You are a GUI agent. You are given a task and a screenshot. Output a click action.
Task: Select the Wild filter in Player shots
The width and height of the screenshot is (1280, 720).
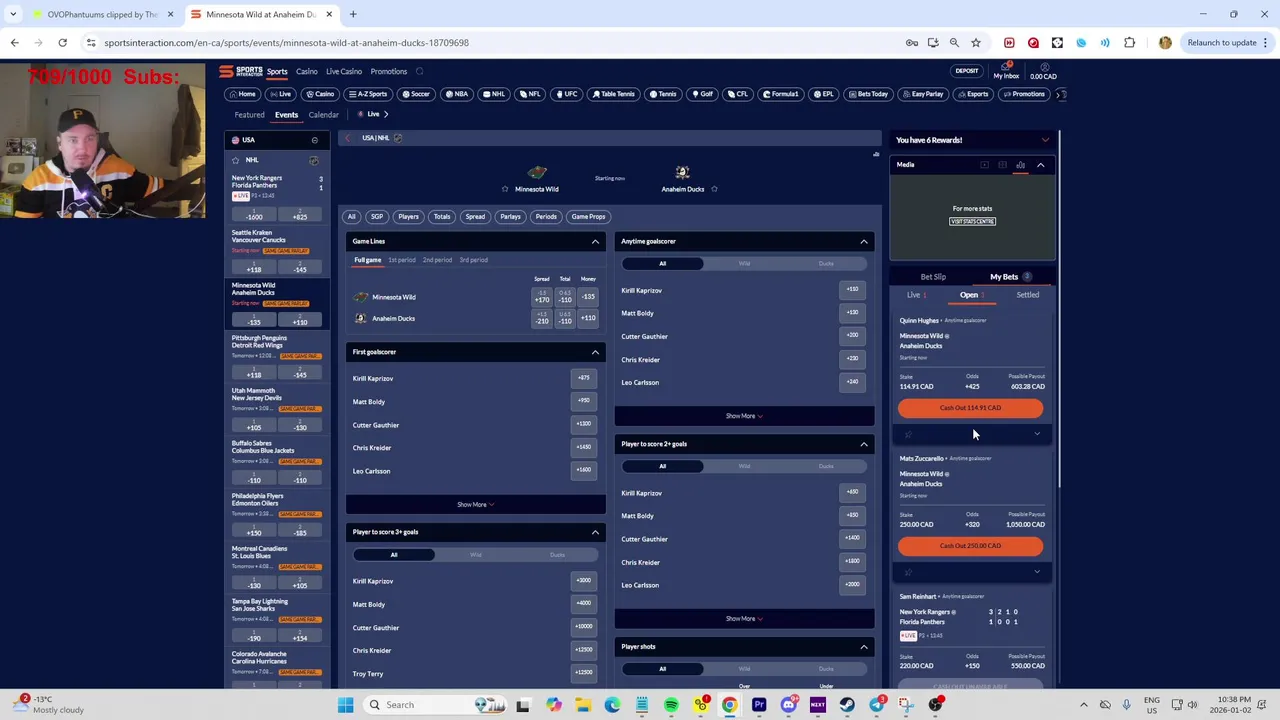point(744,669)
